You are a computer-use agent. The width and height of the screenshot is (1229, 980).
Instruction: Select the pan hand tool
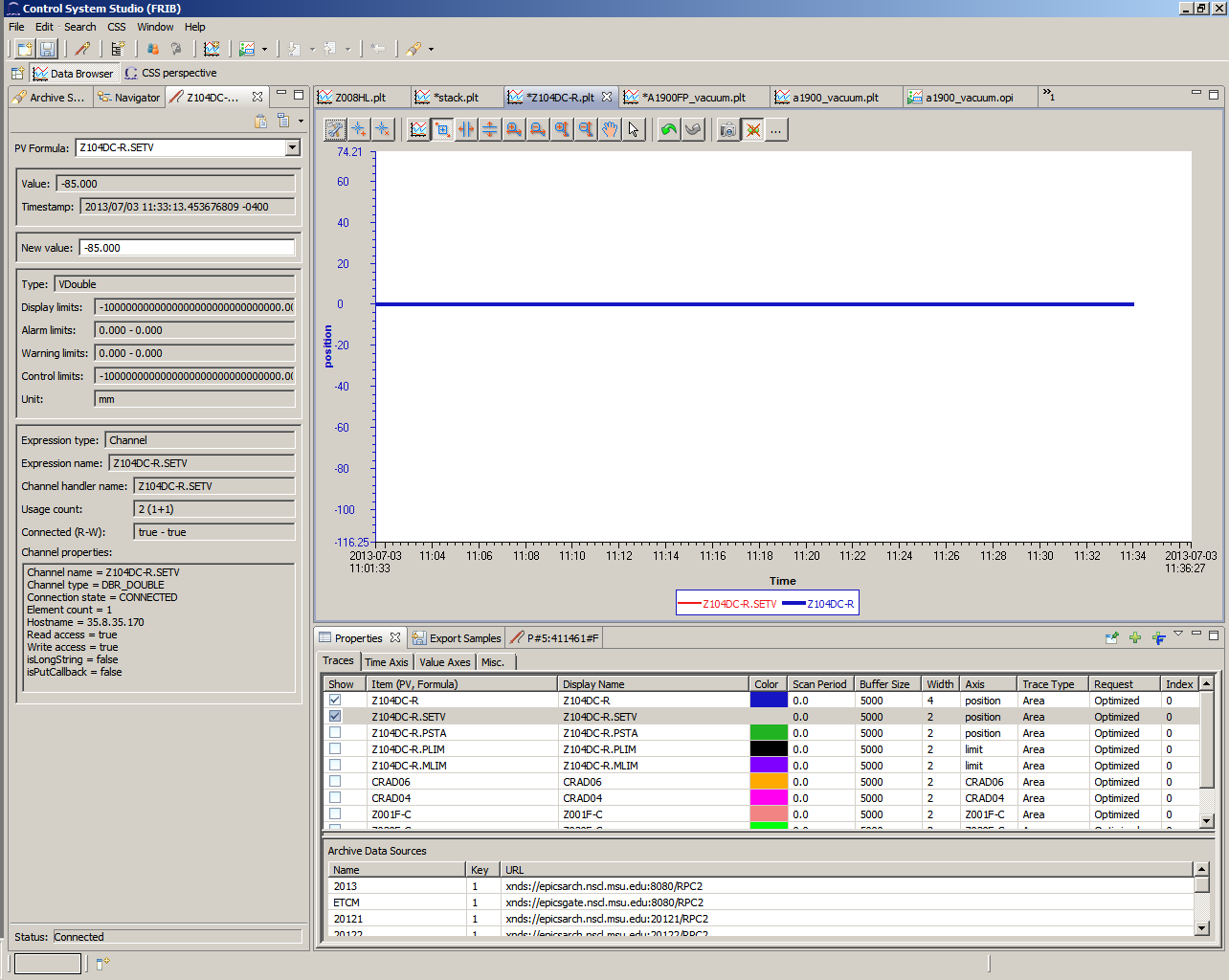tap(610, 129)
